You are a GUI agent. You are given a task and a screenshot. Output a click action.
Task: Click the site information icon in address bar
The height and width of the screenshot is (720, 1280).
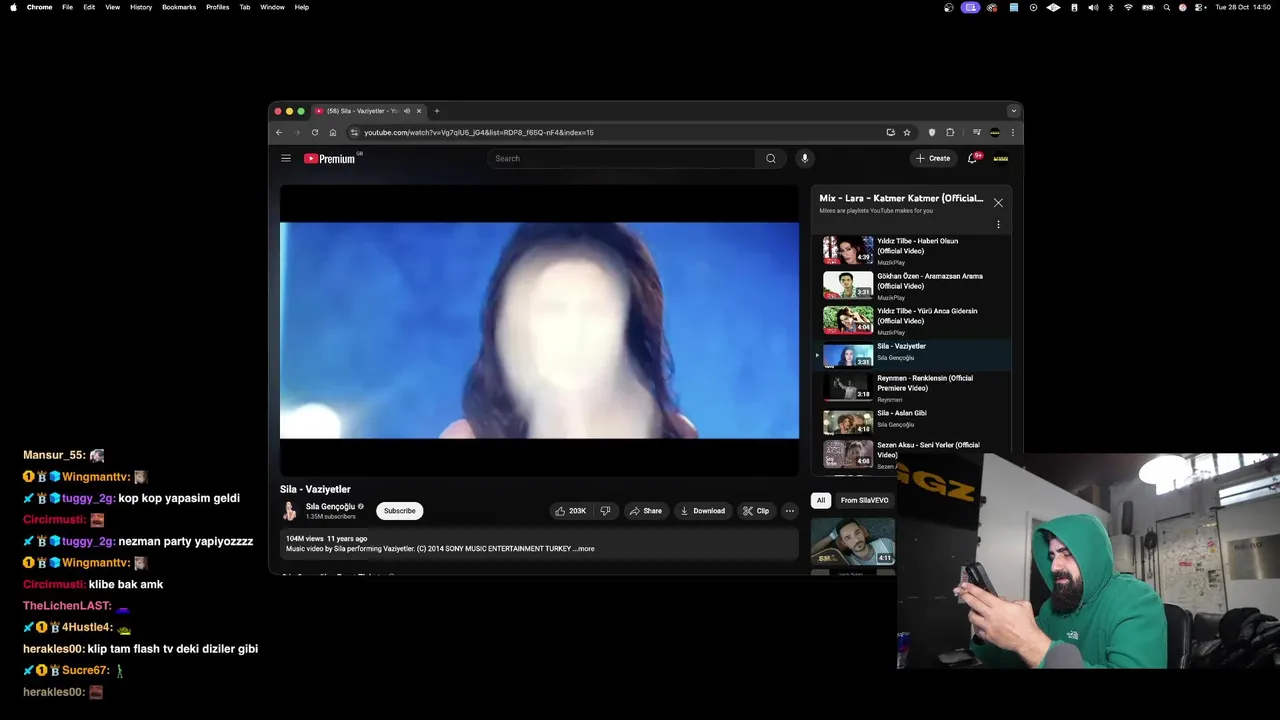tap(354, 132)
